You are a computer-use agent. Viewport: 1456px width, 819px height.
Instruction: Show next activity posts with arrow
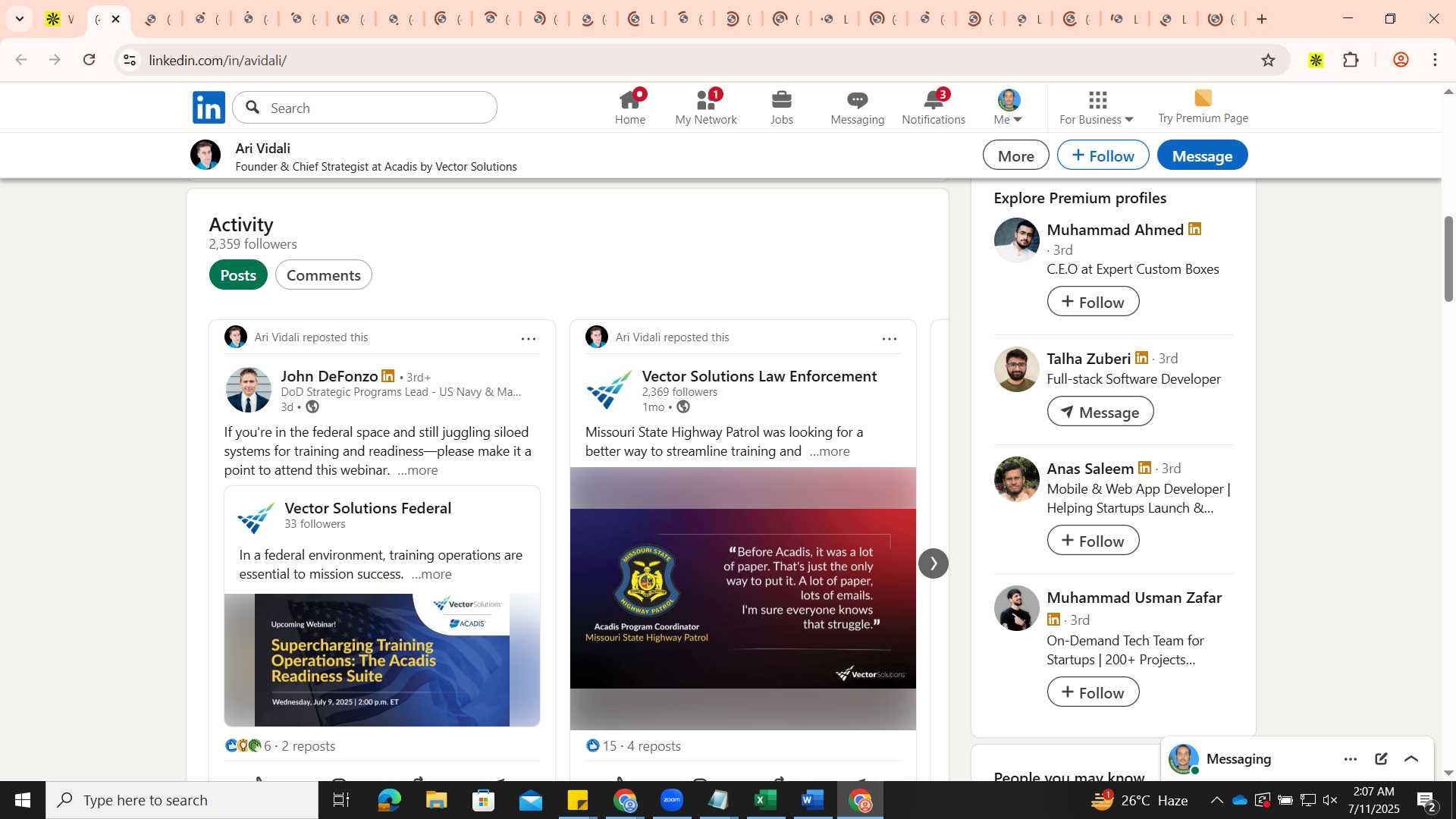pyautogui.click(x=934, y=563)
